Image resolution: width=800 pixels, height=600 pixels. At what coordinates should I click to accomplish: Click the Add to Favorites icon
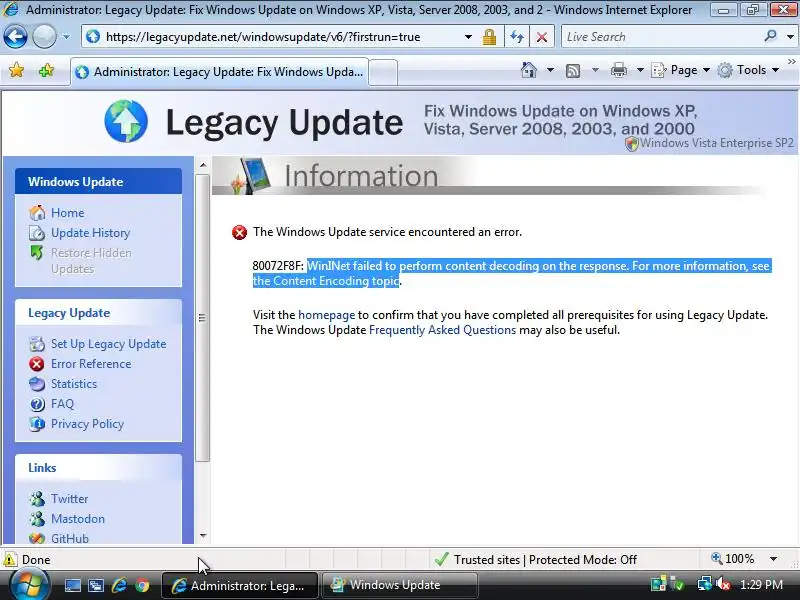[x=46, y=70]
